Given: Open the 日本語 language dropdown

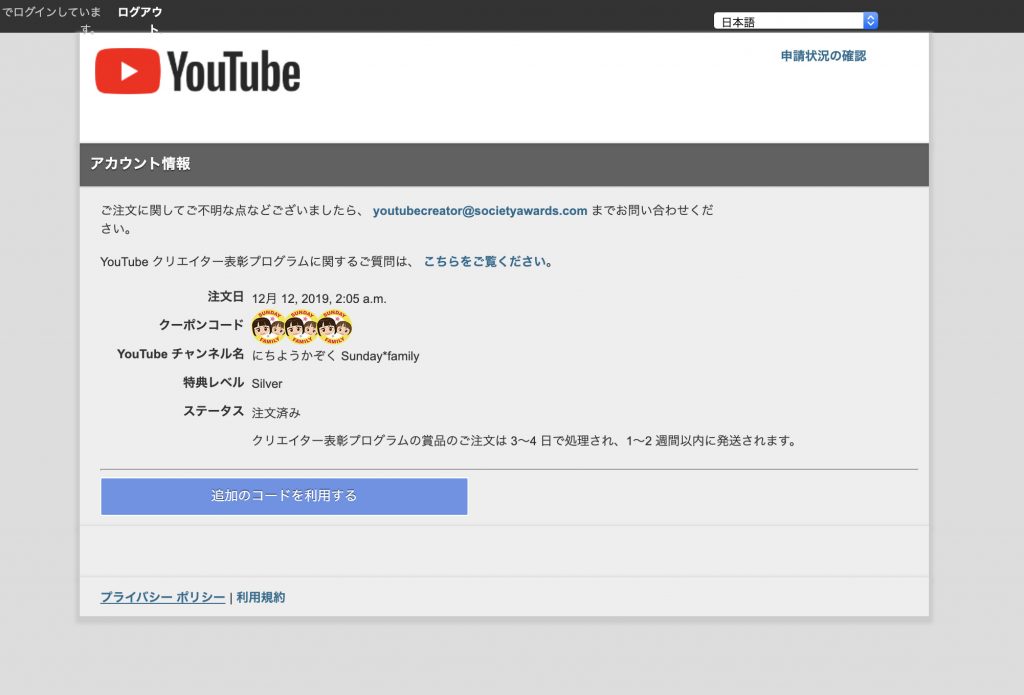Looking at the screenshot, I should 795,22.
